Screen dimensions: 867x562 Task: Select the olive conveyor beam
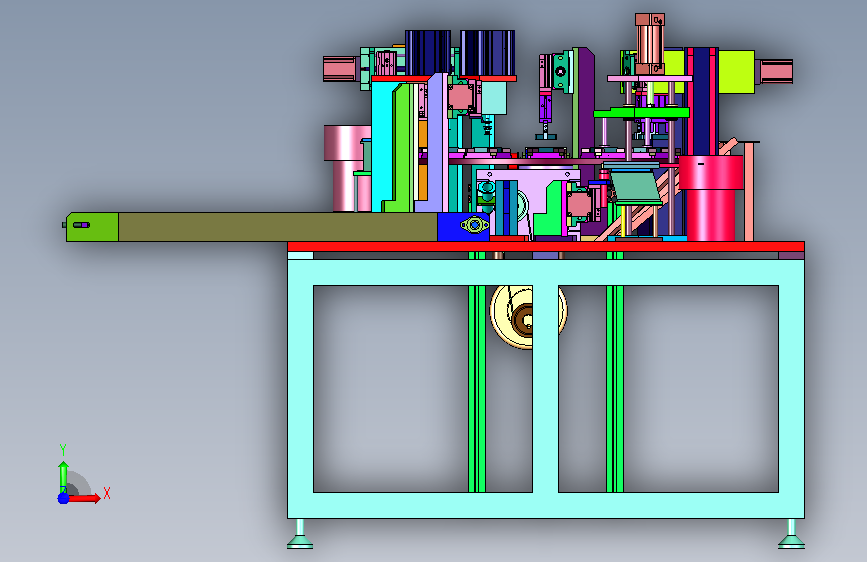coord(278,227)
